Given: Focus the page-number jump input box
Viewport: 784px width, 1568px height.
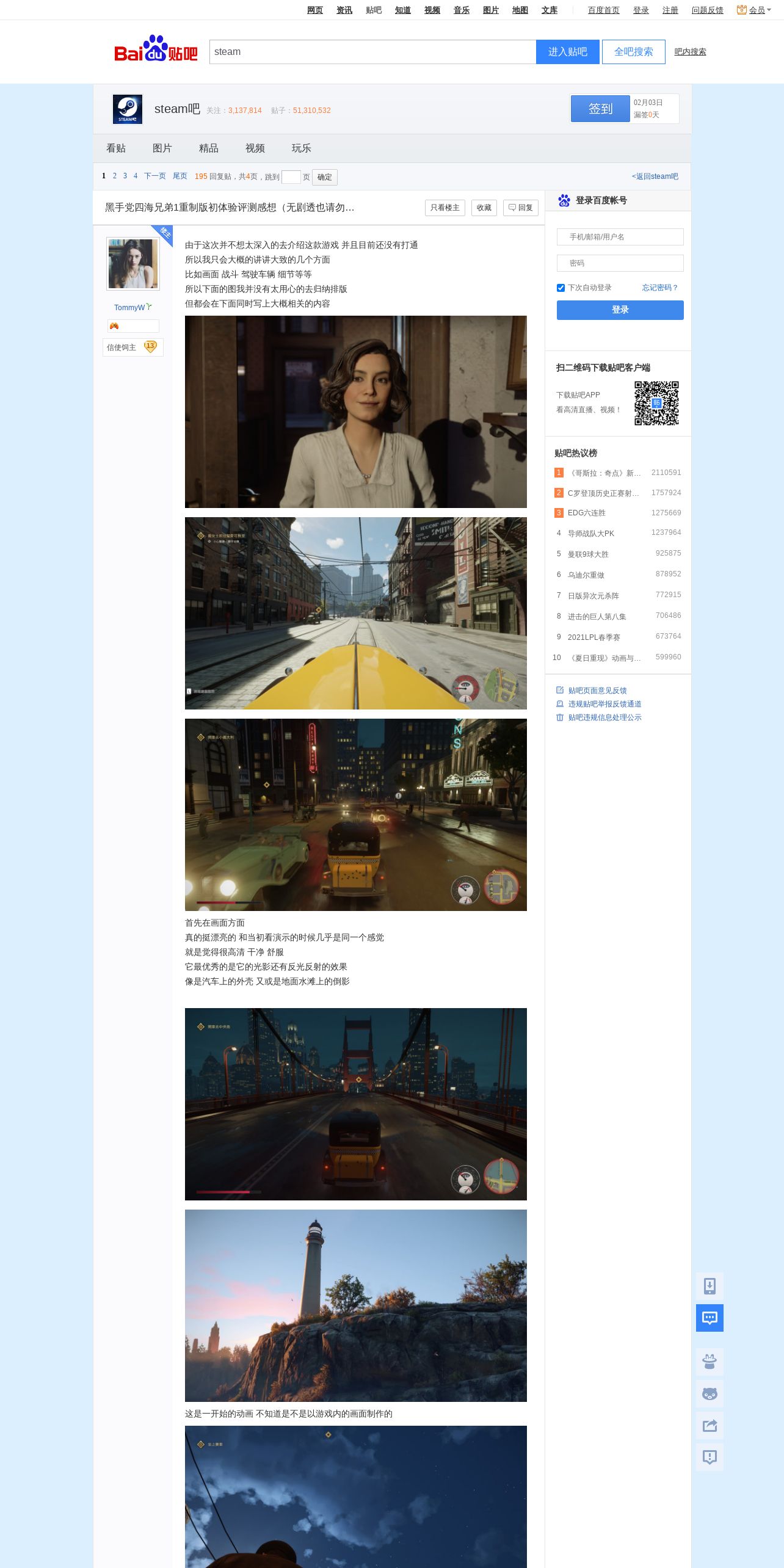Looking at the screenshot, I should point(291,177).
